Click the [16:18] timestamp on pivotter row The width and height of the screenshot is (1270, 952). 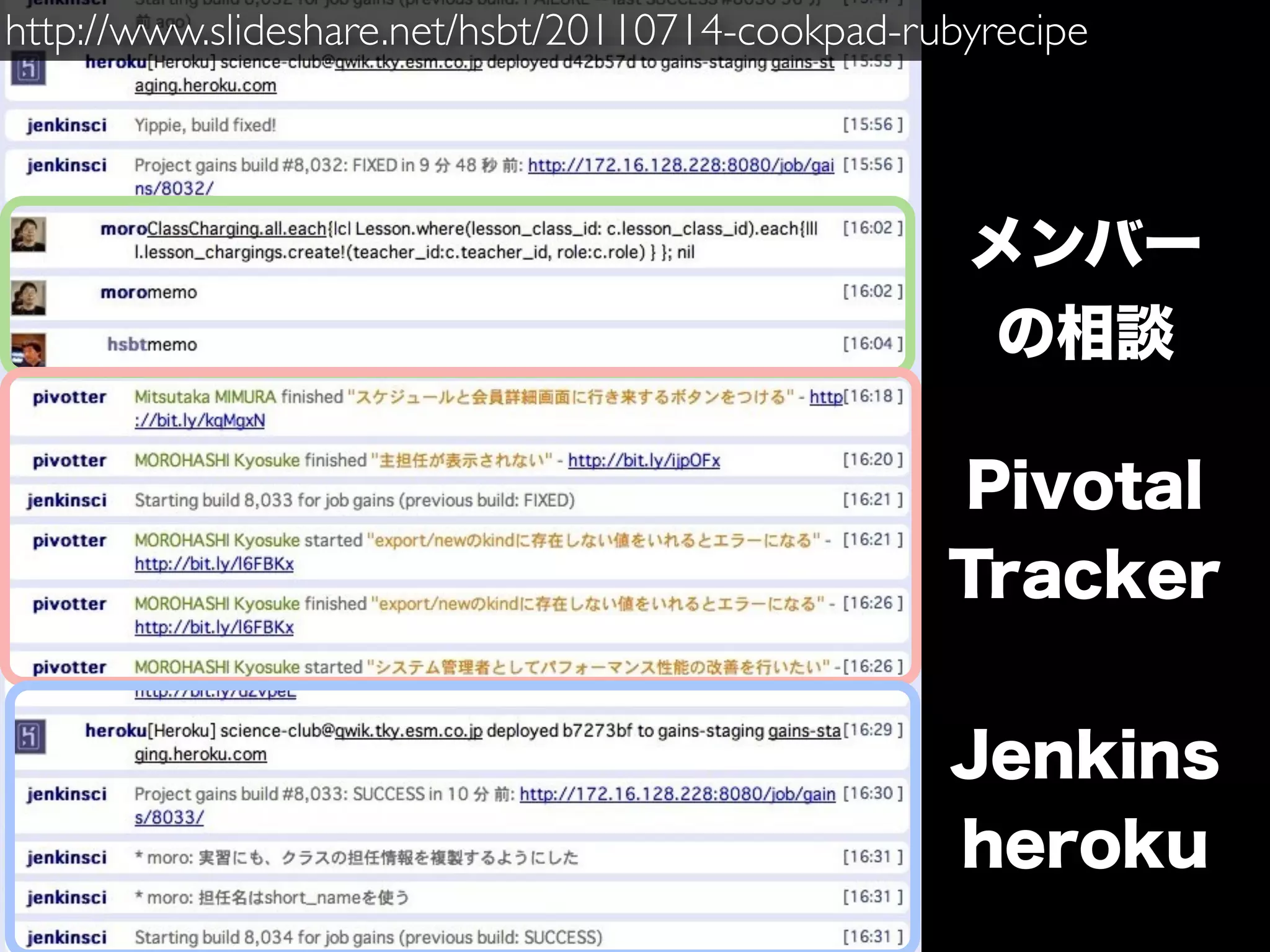[873, 396]
